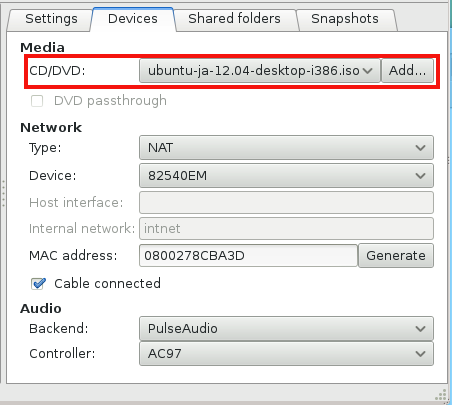Click the Internal network intnet field
Viewport: 452px width, 405px height.
[x=286, y=229]
